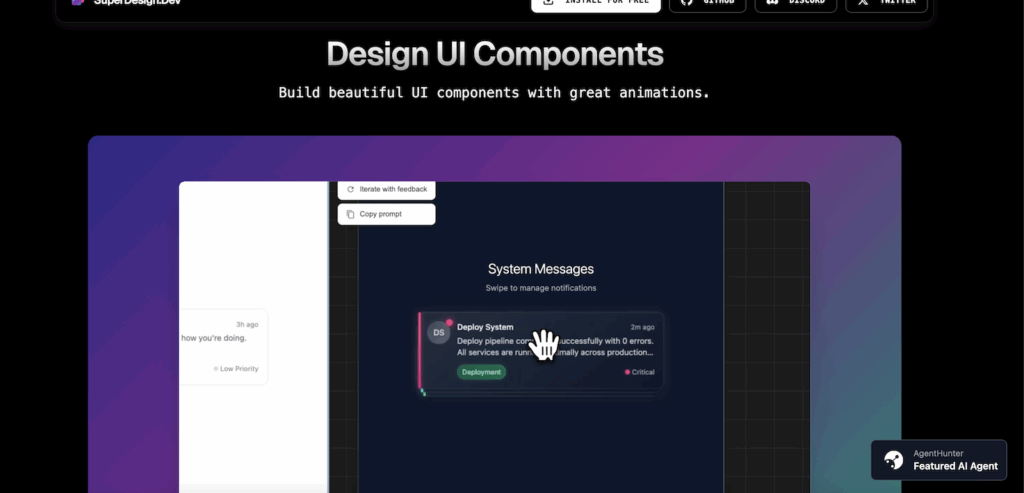Click the download icon on Install button
1024x493 pixels.
click(x=548, y=3)
